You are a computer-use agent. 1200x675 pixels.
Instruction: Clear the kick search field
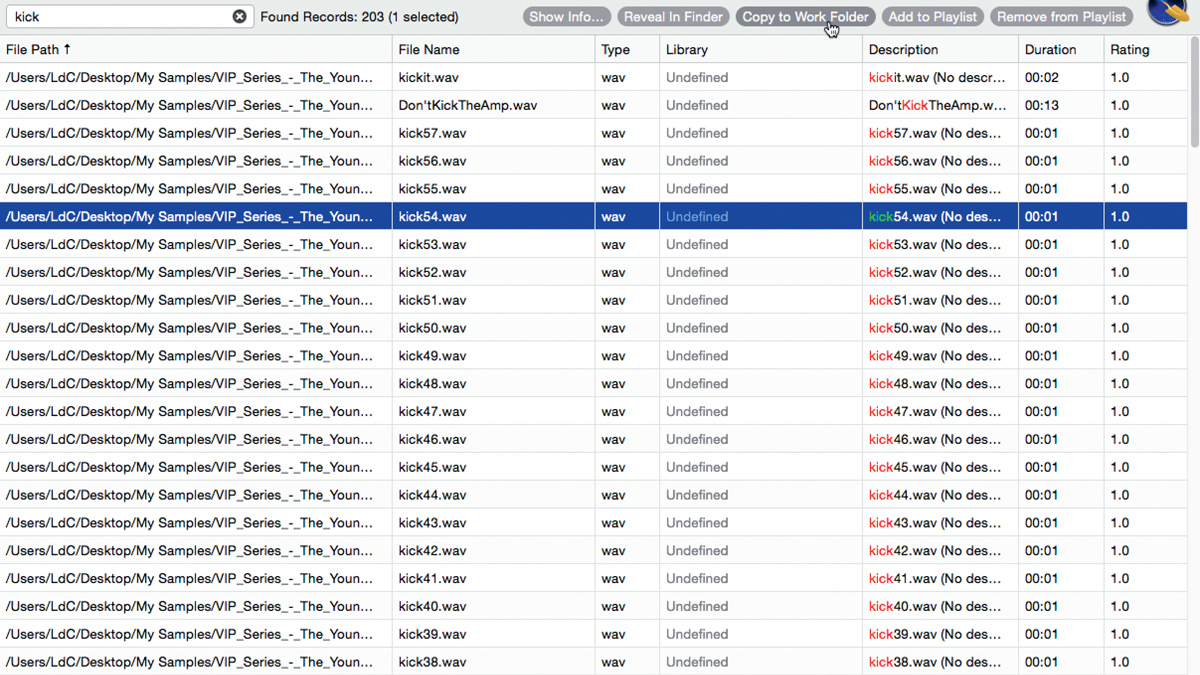pos(239,16)
